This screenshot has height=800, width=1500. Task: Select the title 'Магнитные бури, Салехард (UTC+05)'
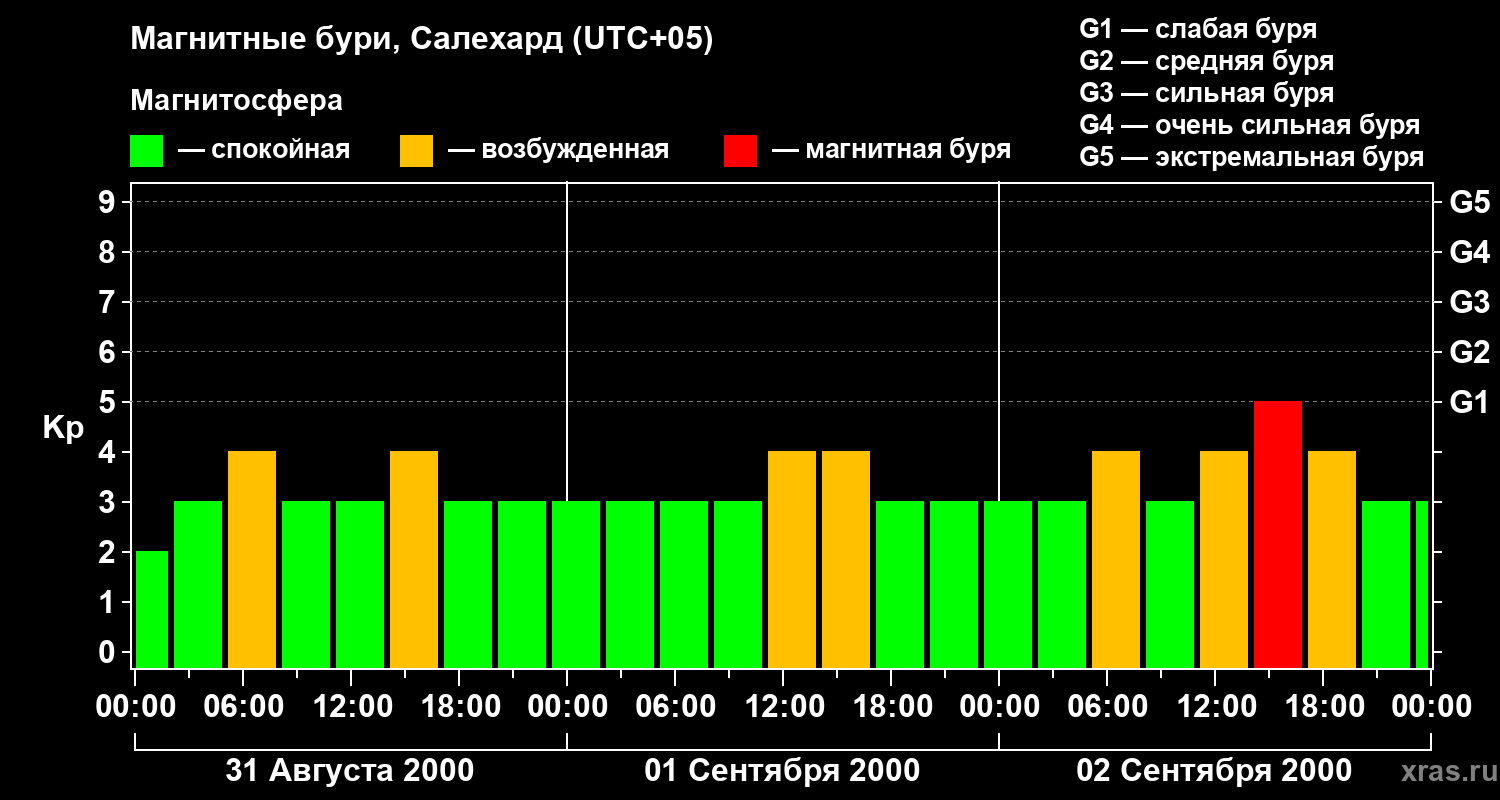422,40
